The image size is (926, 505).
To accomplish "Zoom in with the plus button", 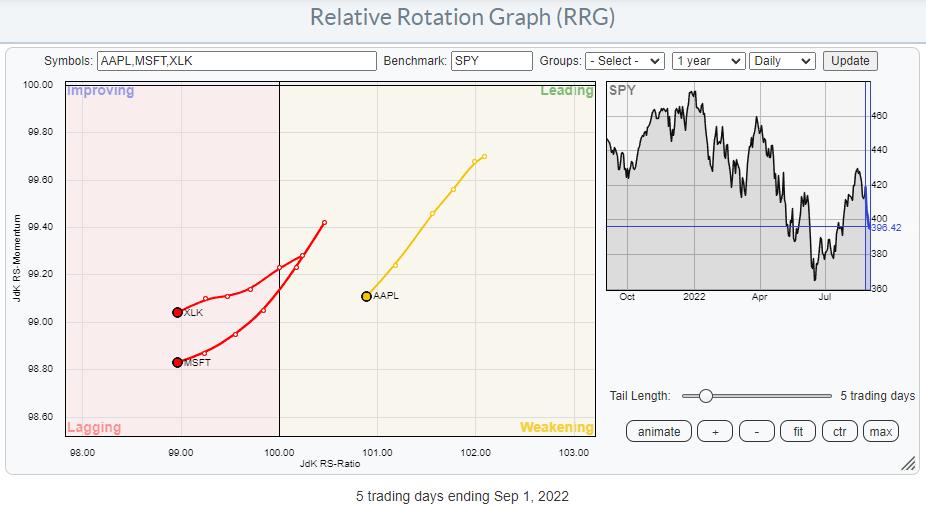I will click(715, 431).
